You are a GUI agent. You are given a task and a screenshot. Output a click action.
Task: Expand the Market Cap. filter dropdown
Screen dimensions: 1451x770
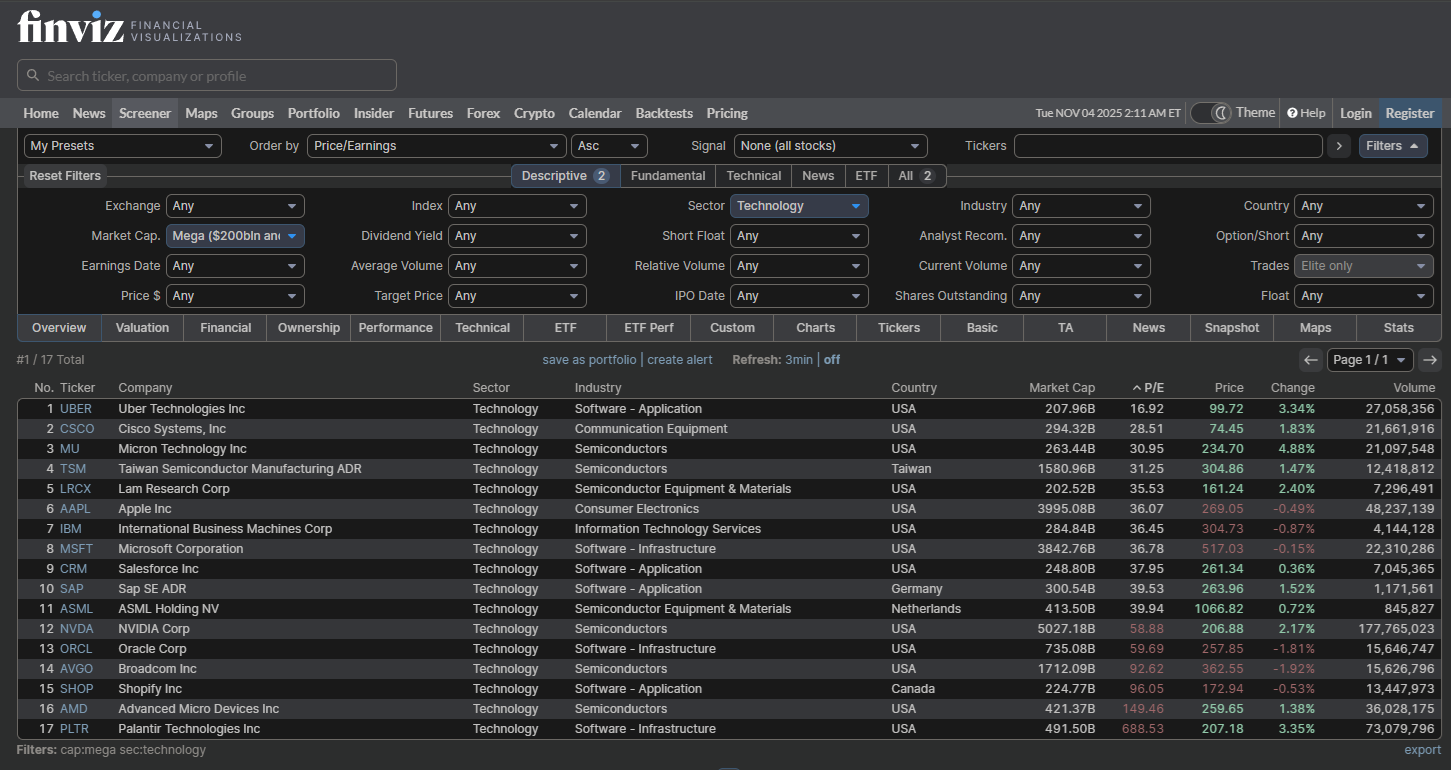pyautogui.click(x=235, y=236)
